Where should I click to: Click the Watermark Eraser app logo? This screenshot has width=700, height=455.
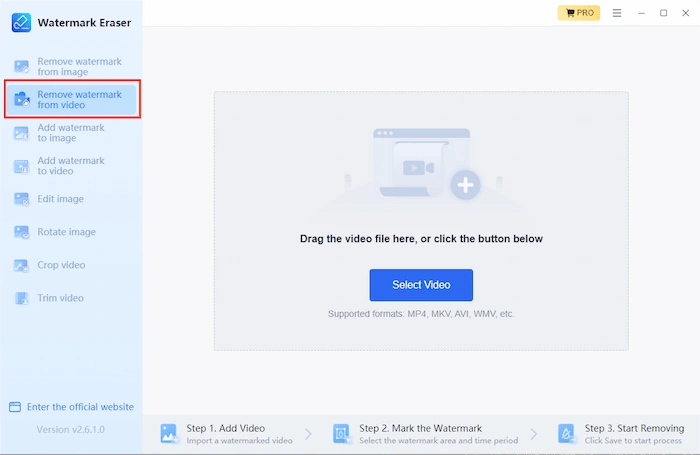coord(21,22)
